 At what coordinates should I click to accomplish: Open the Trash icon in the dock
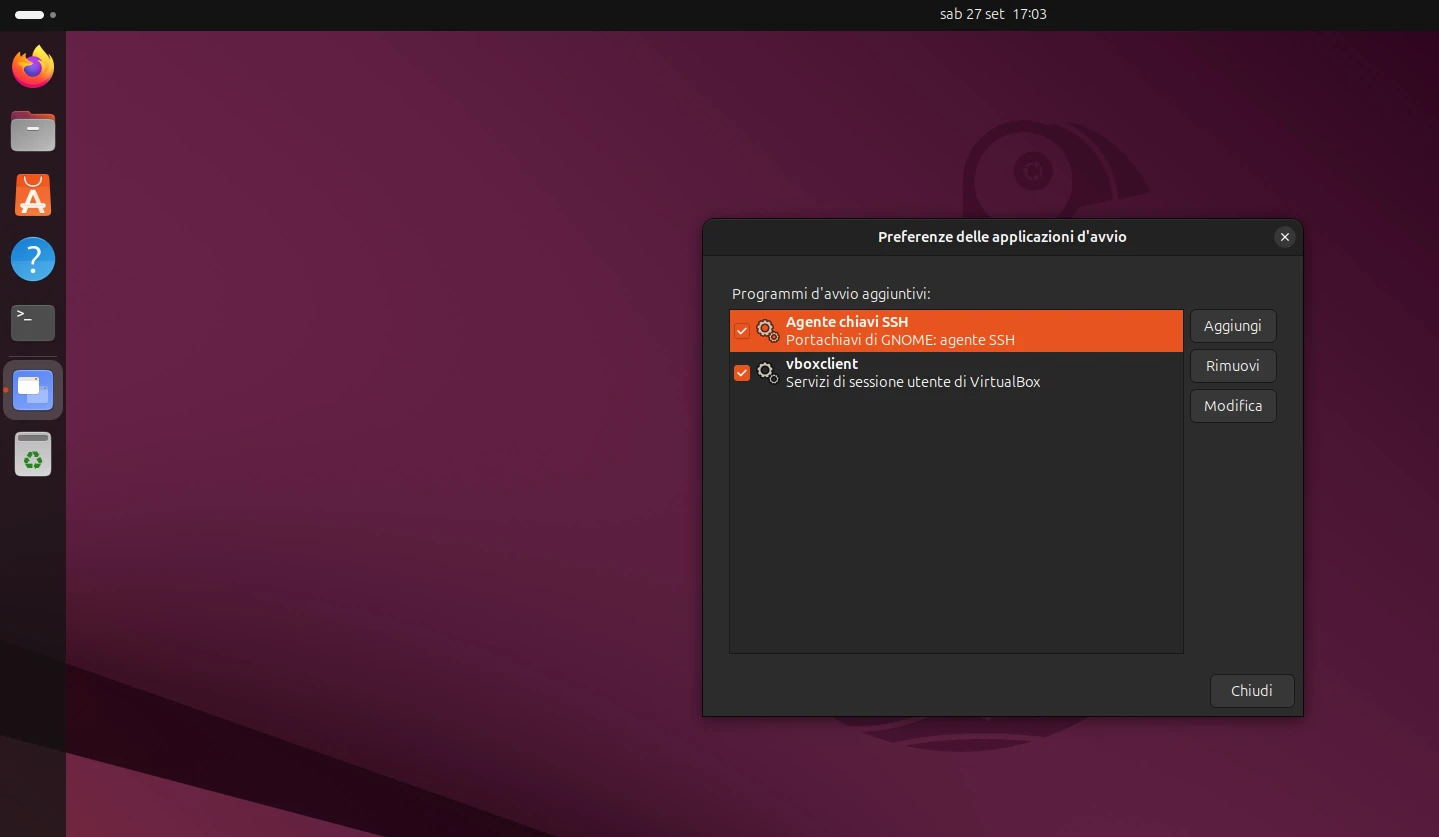(32, 454)
